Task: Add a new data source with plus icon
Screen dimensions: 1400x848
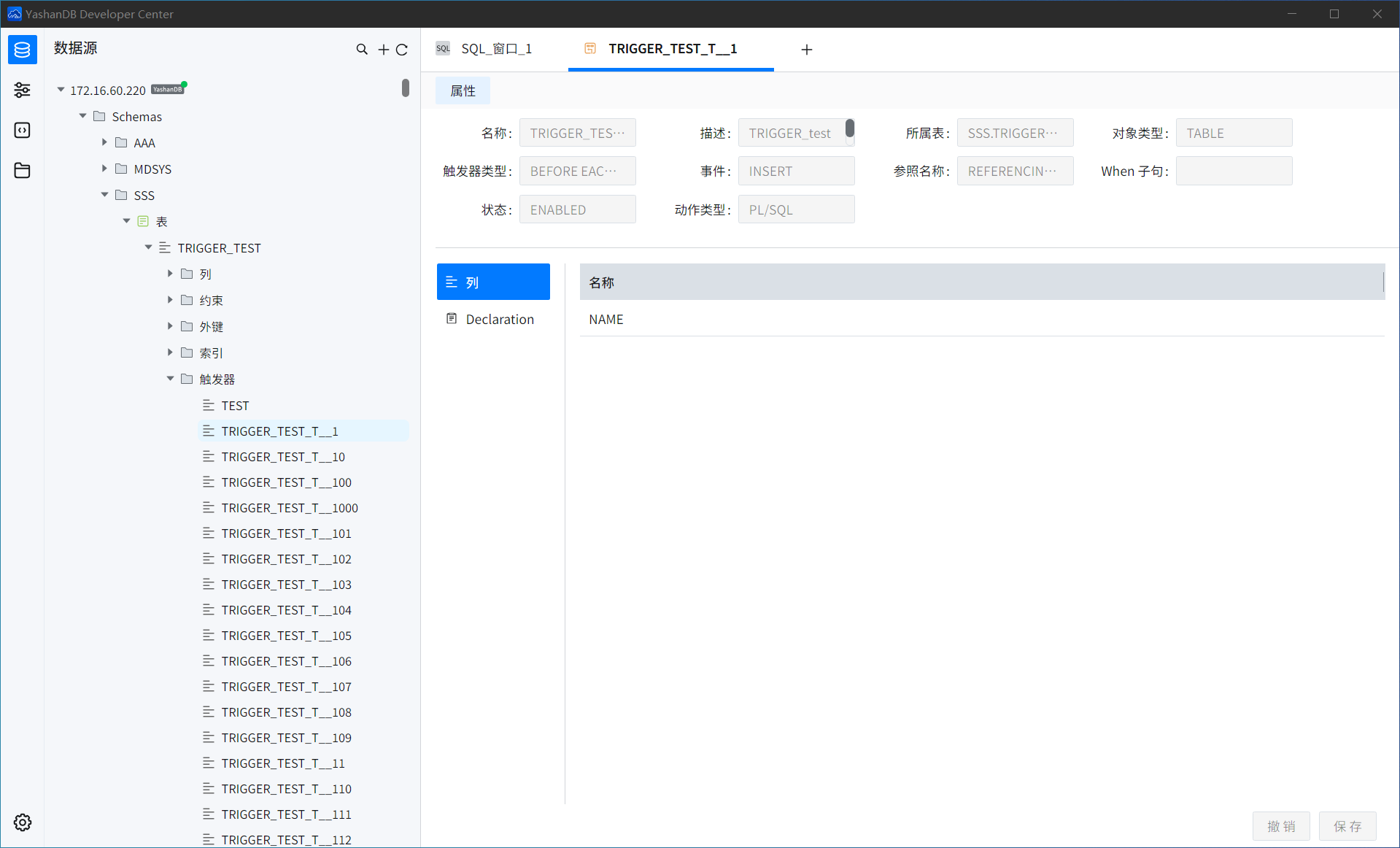Action: [x=383, y=50]
